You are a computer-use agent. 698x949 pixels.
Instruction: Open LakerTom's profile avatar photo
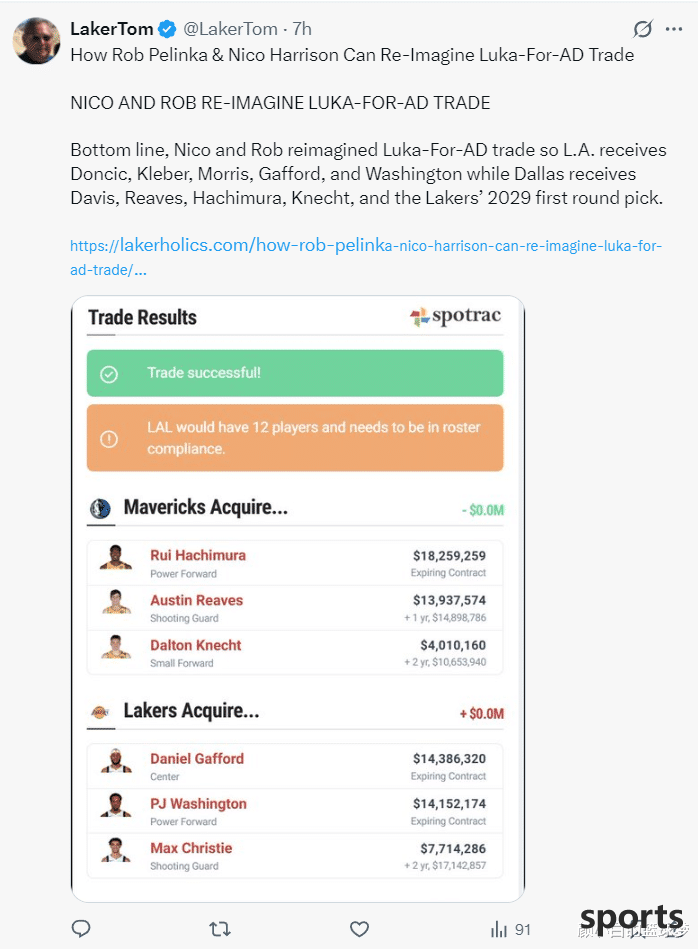click(x=36, y=41)
